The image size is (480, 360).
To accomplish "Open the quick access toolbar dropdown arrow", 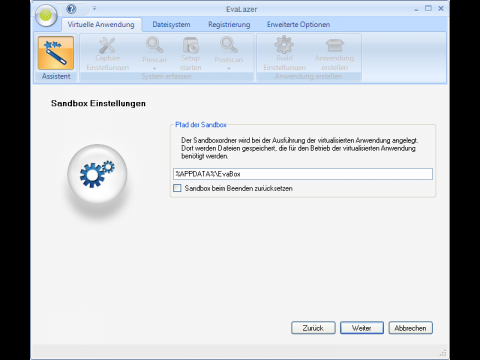I will pyautogui.click(x=94, y=8).
